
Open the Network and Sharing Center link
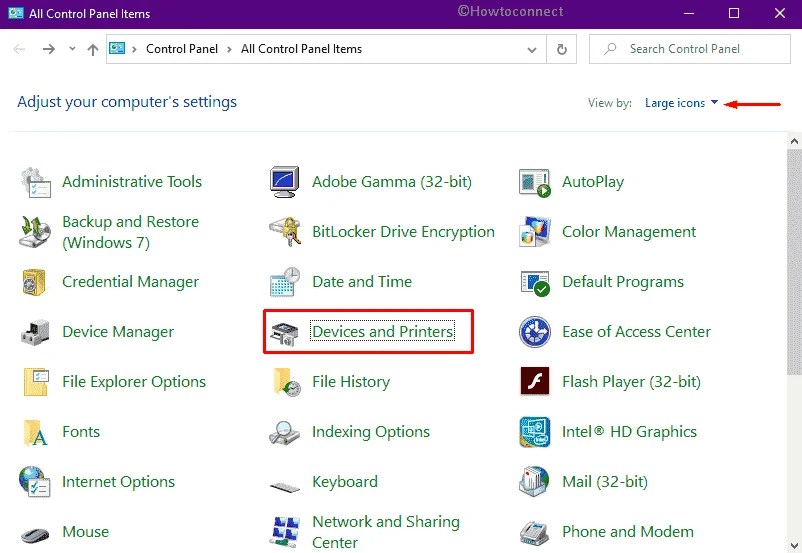tap(386, 532)
